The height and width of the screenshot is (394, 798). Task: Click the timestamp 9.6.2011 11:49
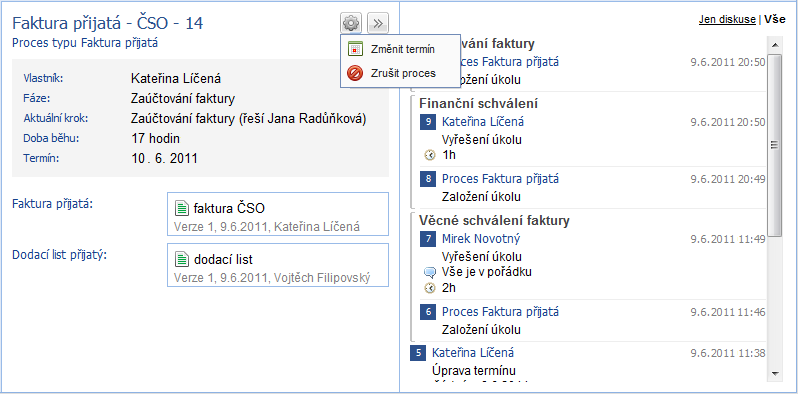(x=728, y=239)
